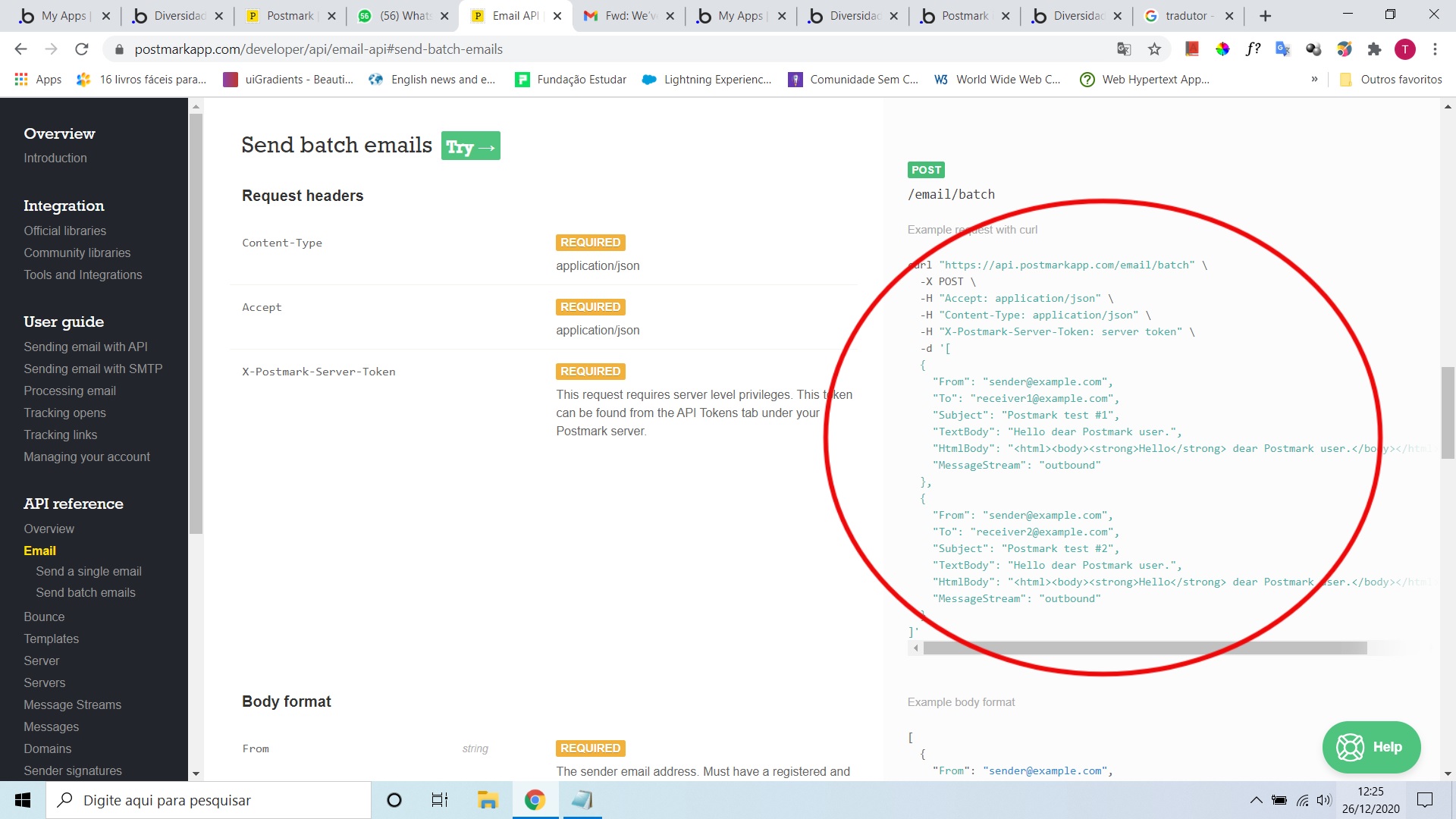Open the Outros favoritos folder
Screen dimensions: 1456x819
tap(1391, 80)
